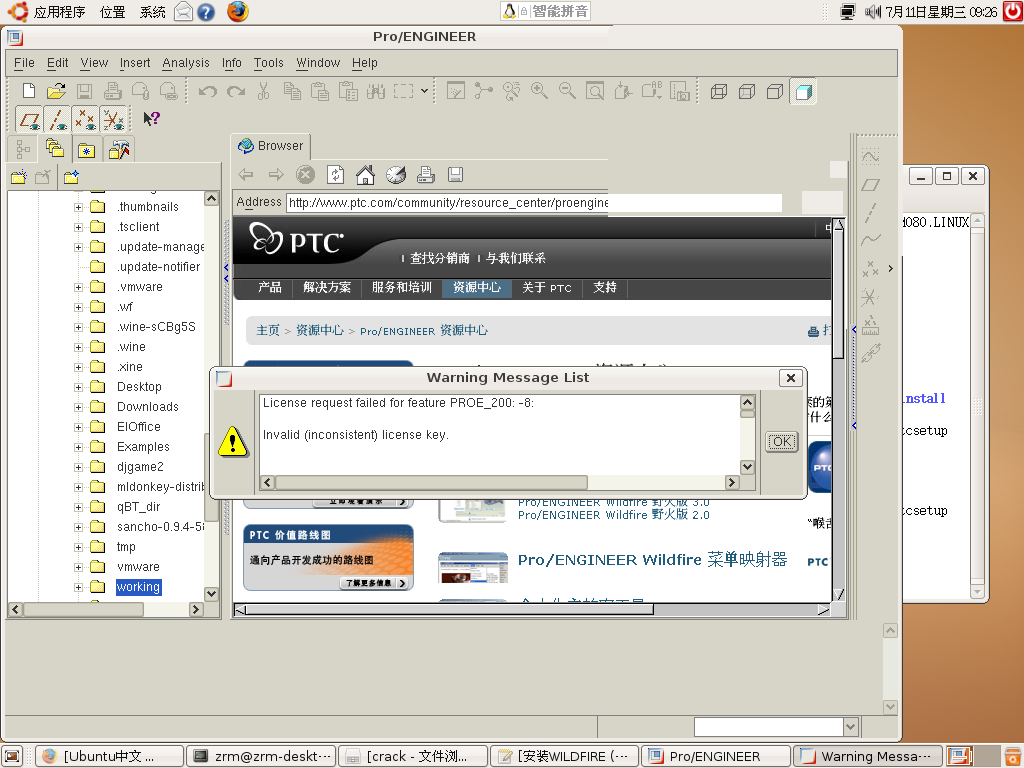Toggle datum planes display

(29, 120)
